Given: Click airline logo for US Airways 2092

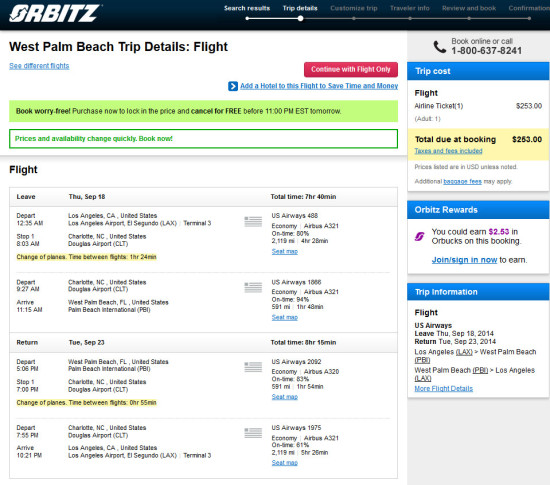Looking at the screenshot, I should coord(253,367).
